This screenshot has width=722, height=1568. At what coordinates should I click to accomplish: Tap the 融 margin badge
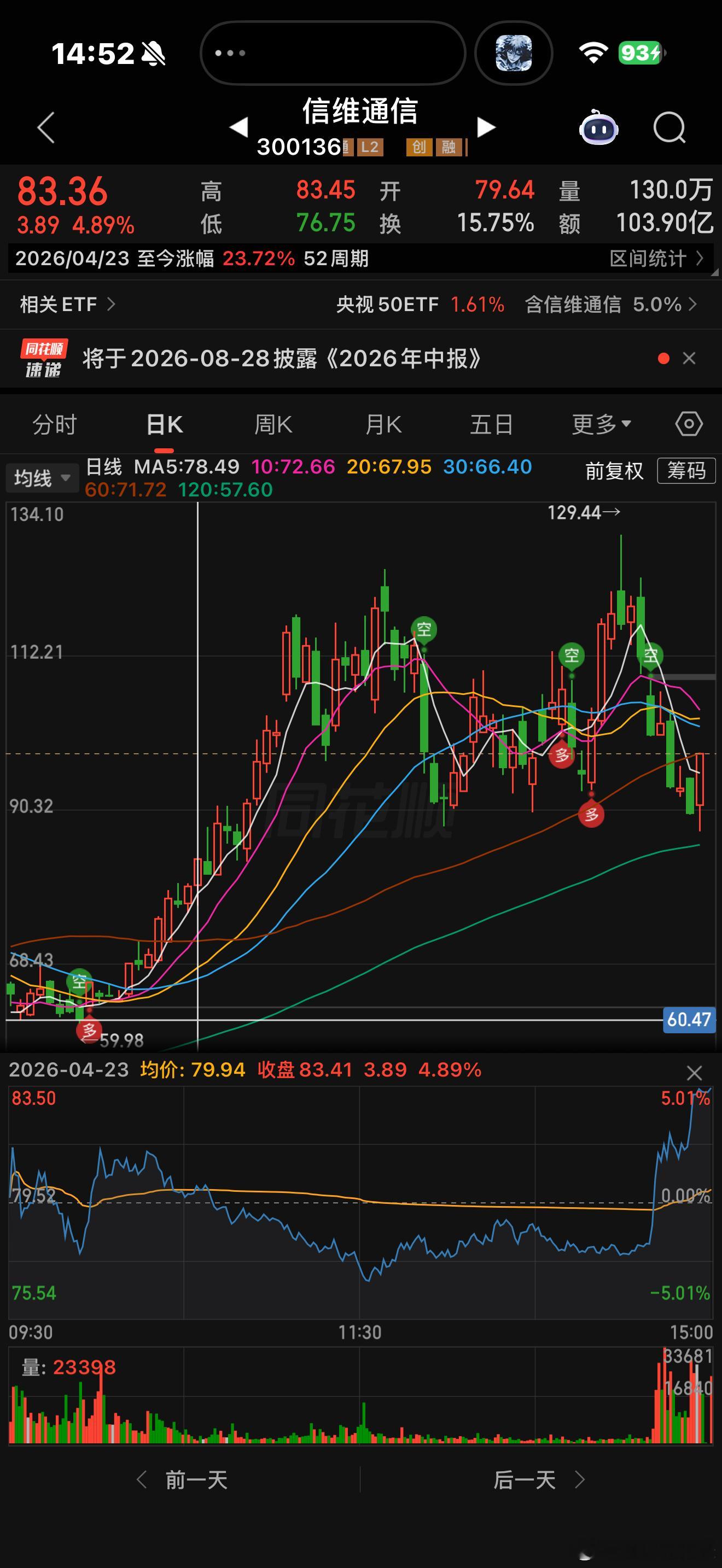[449, 147]
